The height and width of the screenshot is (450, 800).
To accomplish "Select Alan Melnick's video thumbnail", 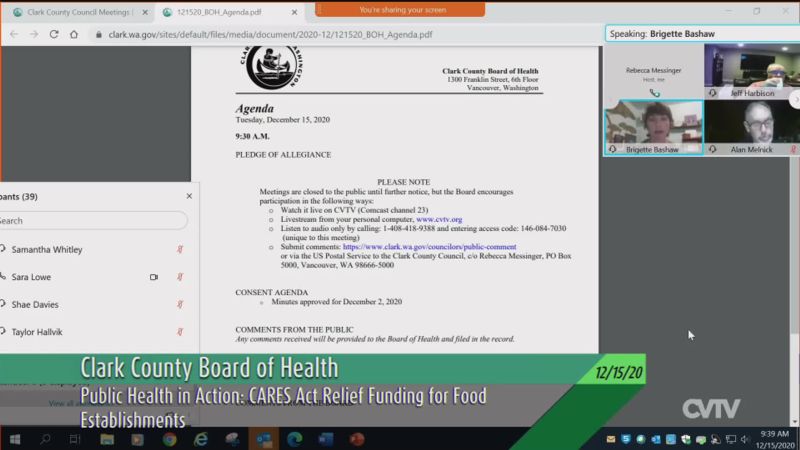I will [x=751, y=127].
